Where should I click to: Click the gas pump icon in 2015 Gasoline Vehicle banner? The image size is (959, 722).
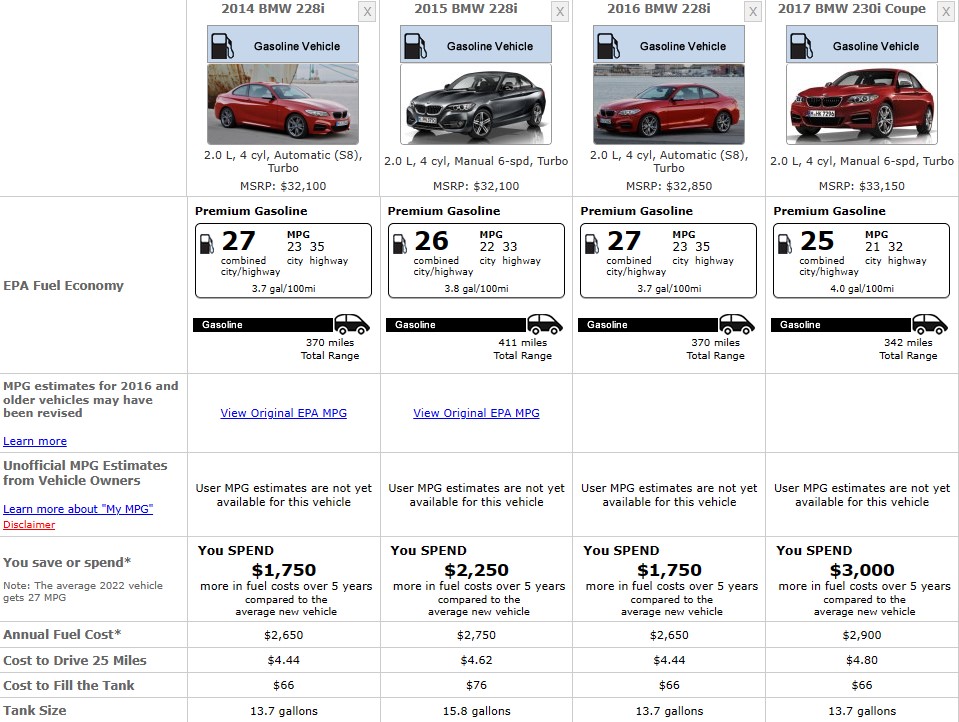pos(415,46)
